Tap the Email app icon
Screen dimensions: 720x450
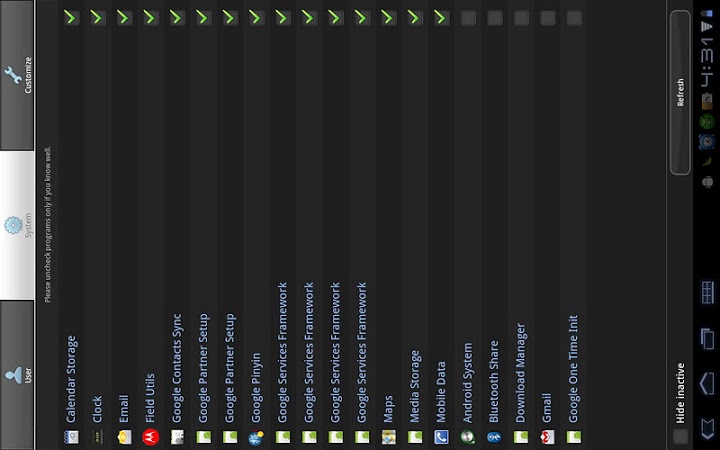pyautogui.click(x=124, y=437)
